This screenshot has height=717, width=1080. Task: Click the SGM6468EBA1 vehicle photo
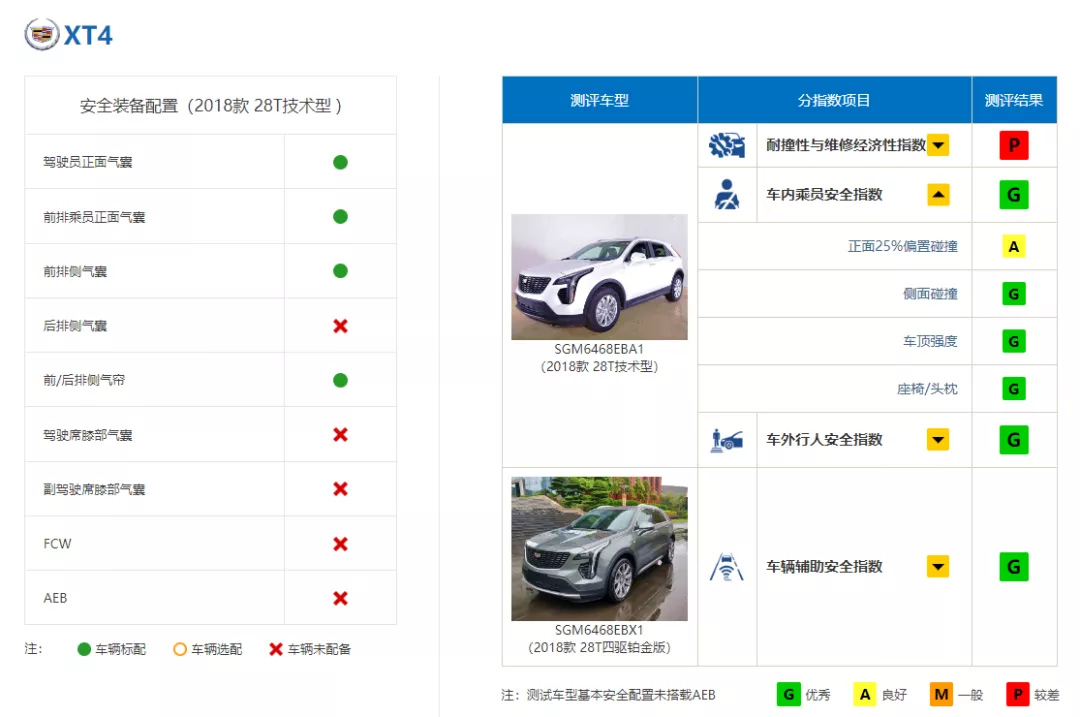point(599,278)
